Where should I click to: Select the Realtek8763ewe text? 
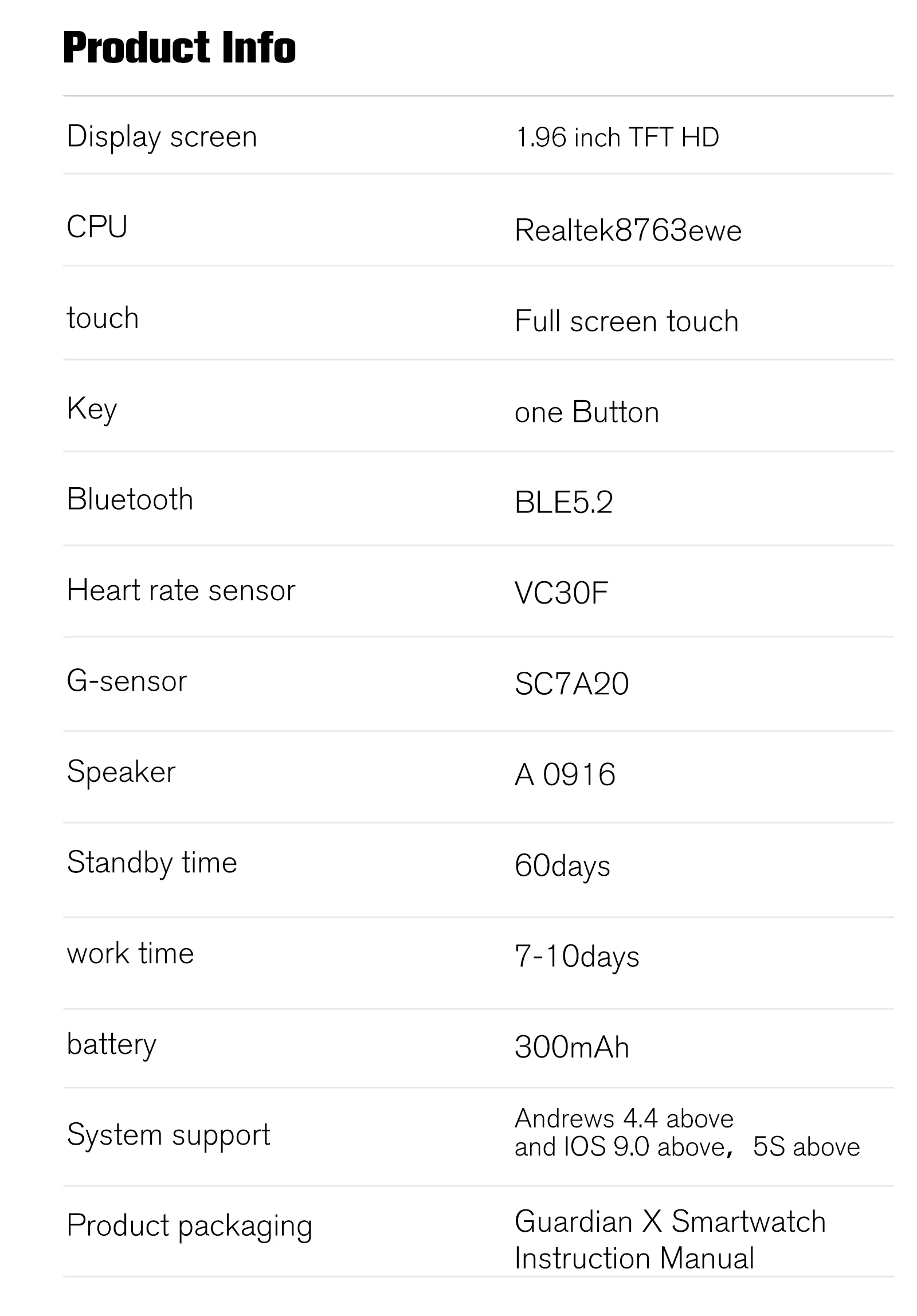pos(628,230)
